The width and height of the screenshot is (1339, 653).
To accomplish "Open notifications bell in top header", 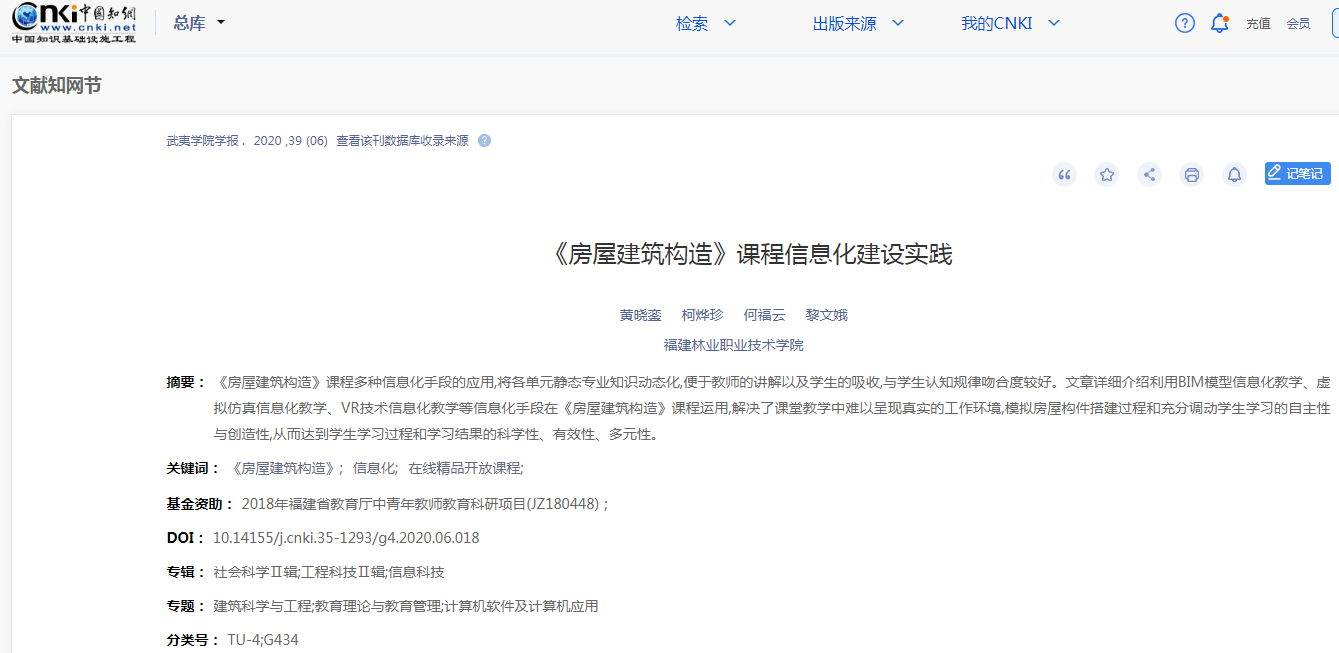I will click(1219, 23).
